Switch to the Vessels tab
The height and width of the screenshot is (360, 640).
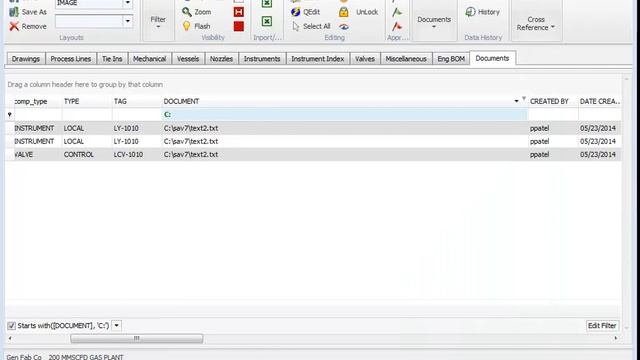(188, 59)
